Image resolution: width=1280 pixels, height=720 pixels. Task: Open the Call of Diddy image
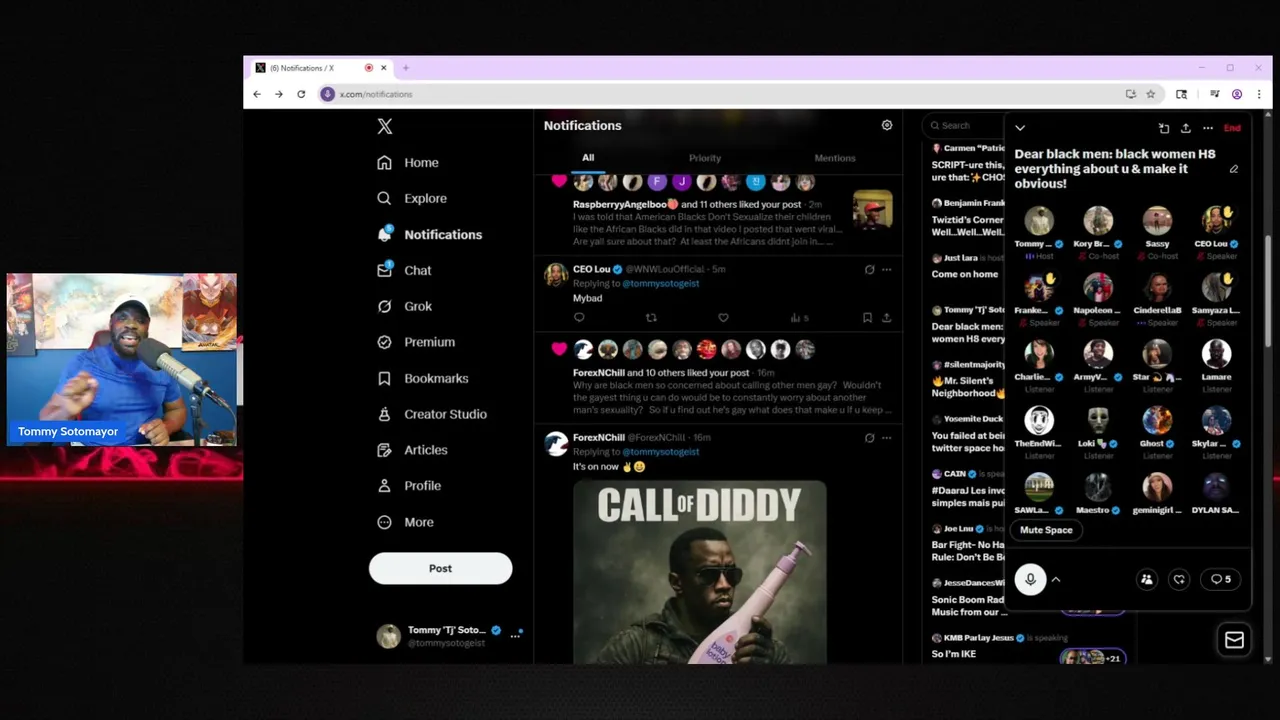[700, 572]
